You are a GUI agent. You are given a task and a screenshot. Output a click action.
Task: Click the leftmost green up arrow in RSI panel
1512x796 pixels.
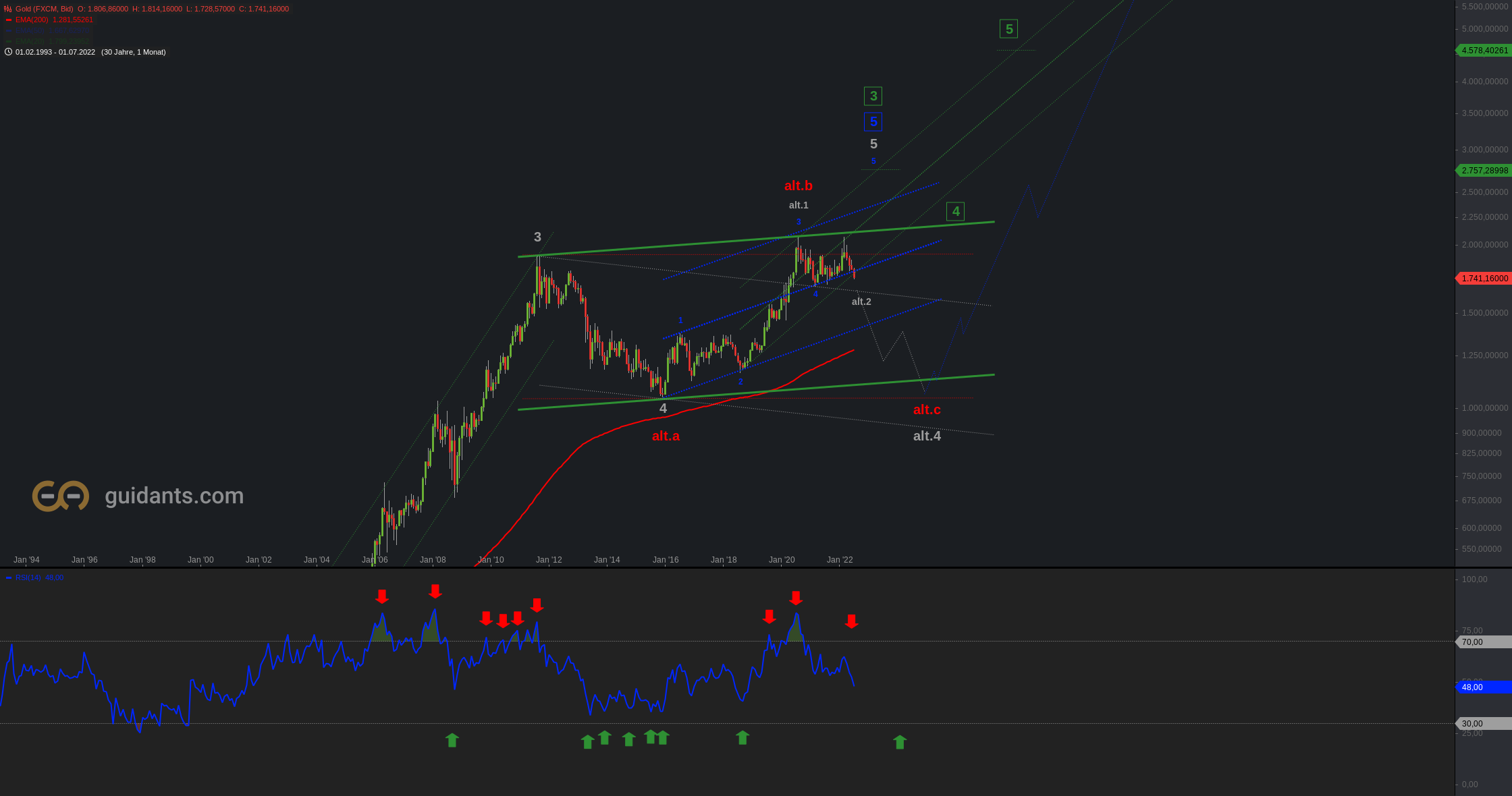point(452,740)
